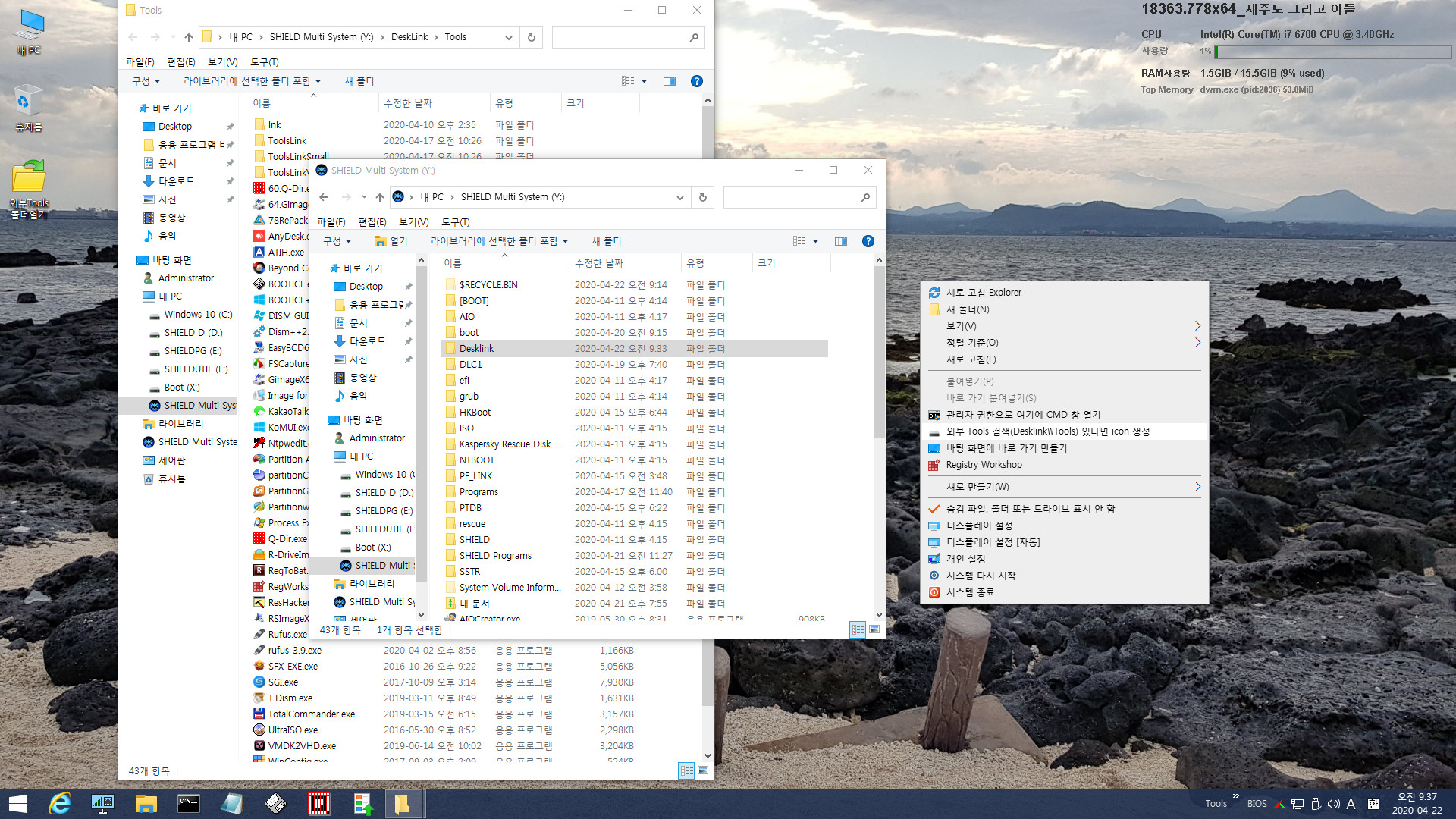Open the Command Prompt taskbar icon

point(189,804)
